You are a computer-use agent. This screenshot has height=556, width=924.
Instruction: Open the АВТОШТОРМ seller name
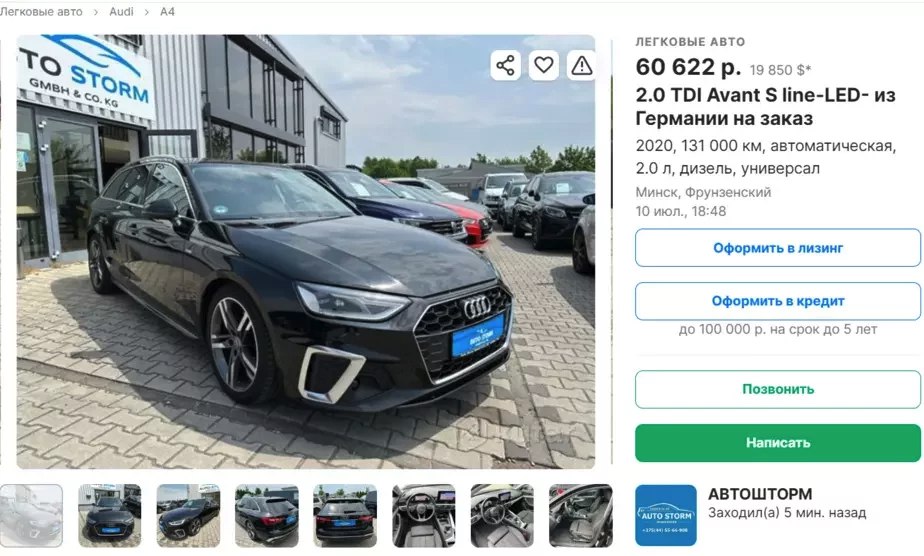click(x=760, y=494)
